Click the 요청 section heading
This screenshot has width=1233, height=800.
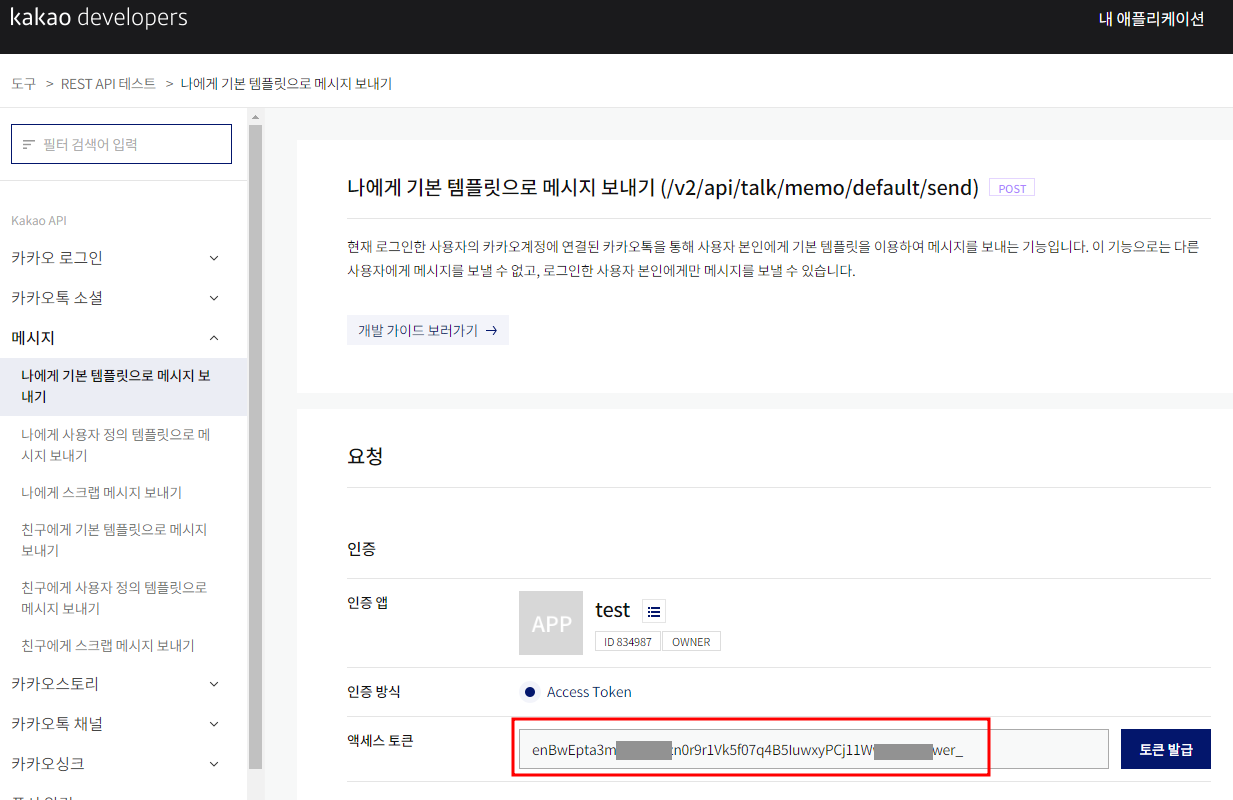pyautogui.click(x=365, y=456)
